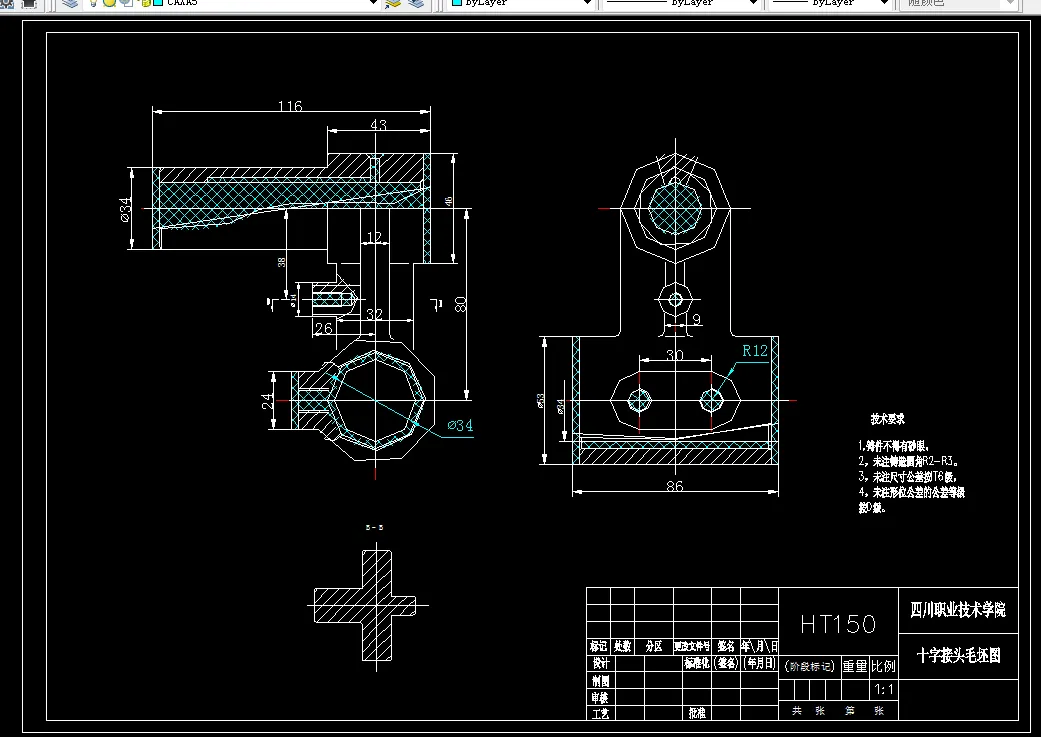Viewport: 1041px width, 737px height.
Task: Open the ByLayer lineweight dropdown
Action: [x=884, y=3]
